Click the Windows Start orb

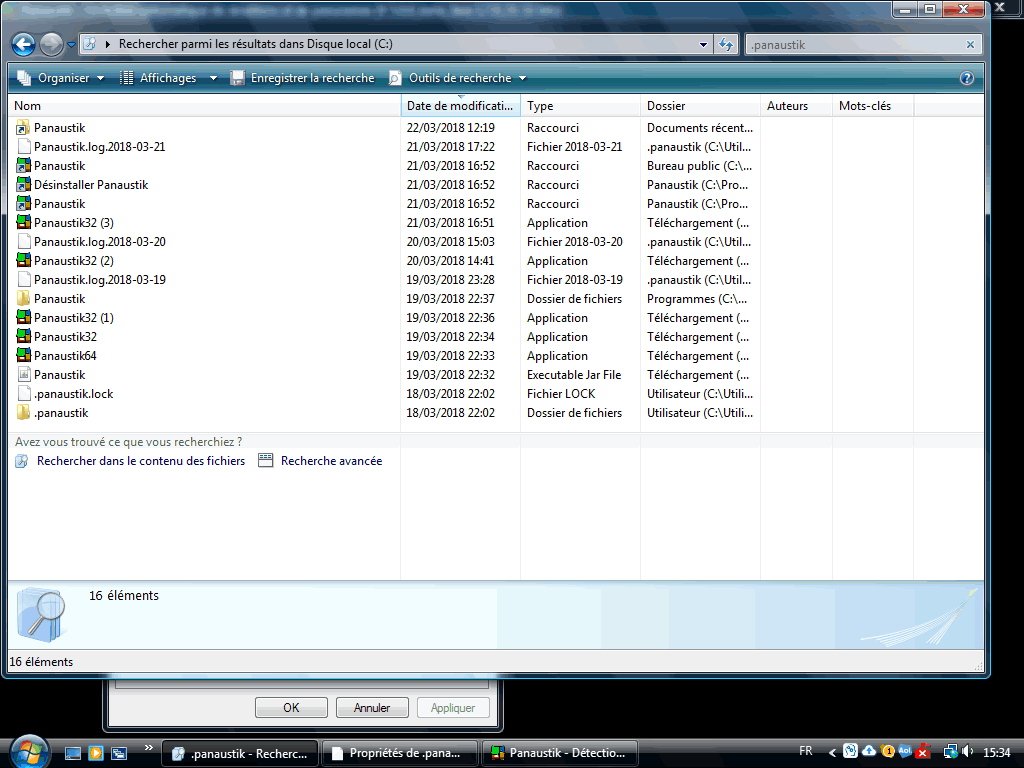28,751
